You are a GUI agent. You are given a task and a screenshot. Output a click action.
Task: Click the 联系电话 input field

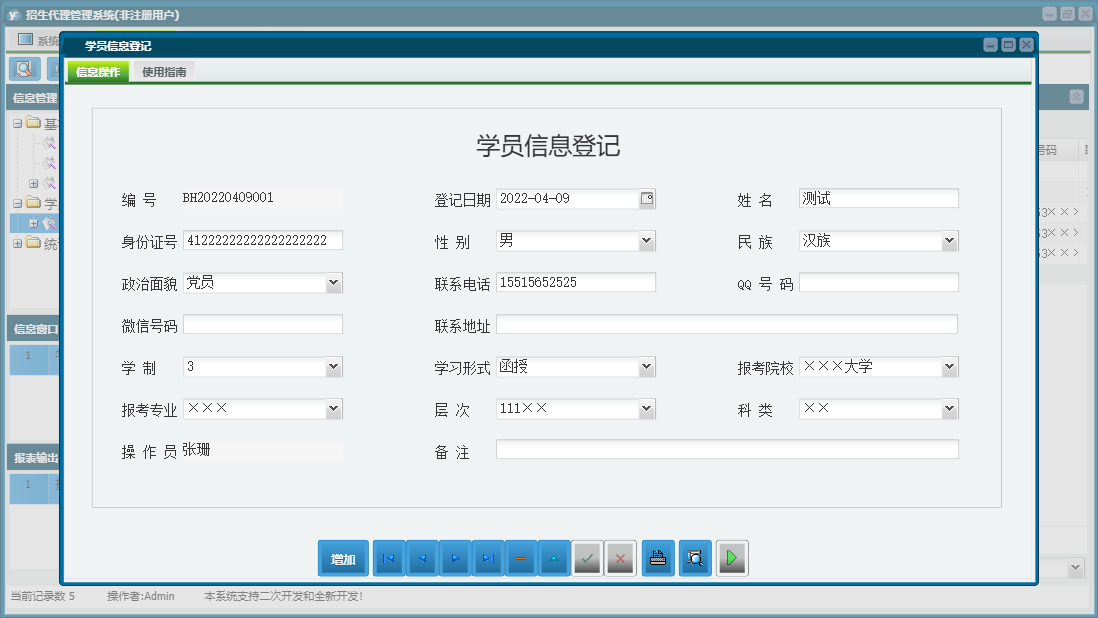576,282
